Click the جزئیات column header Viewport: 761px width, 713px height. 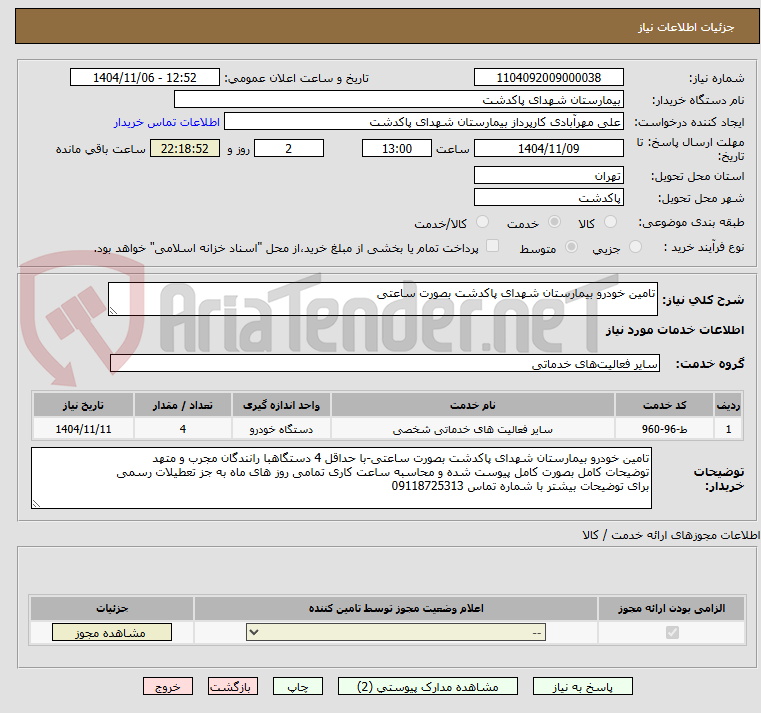[112, 608]
